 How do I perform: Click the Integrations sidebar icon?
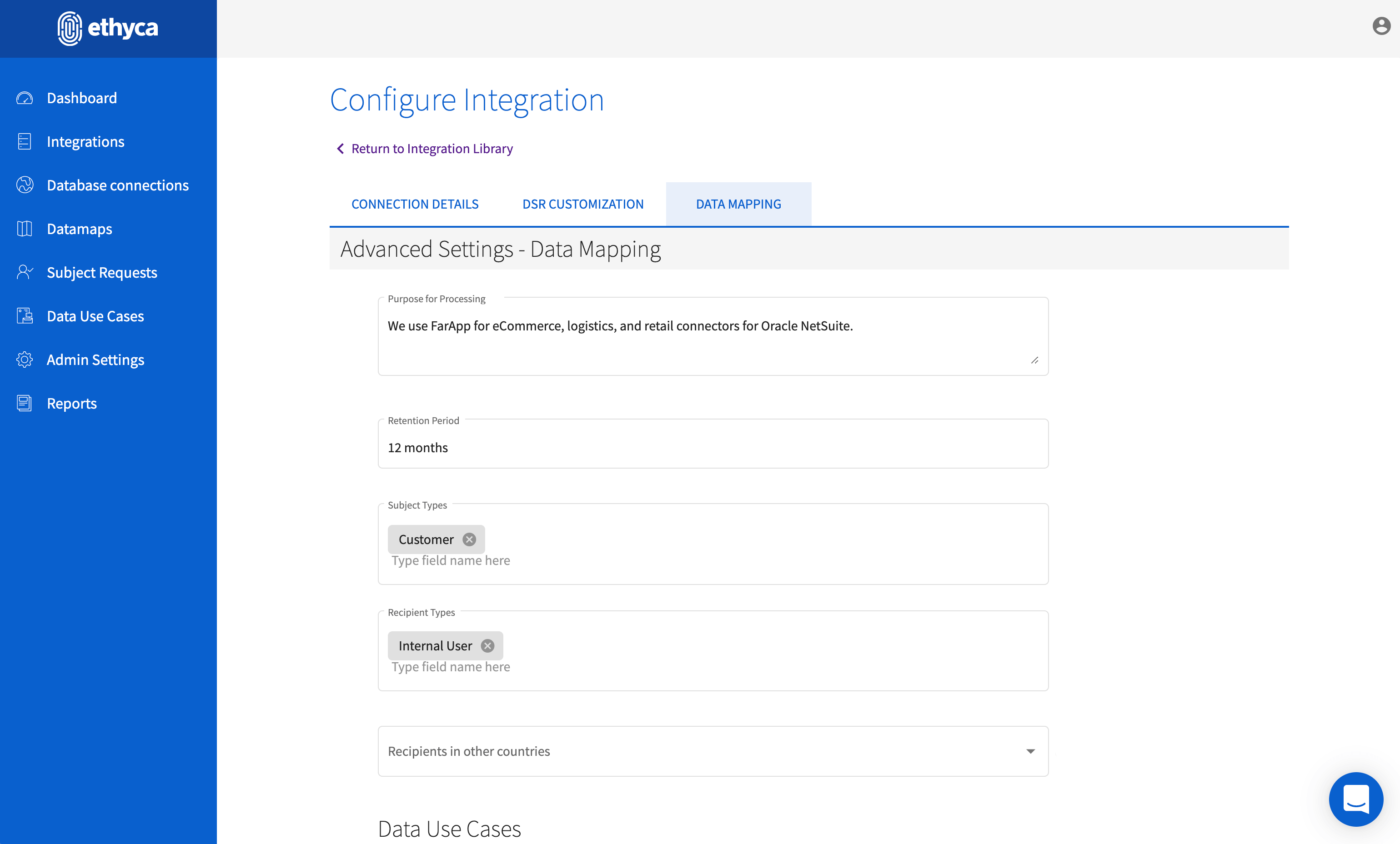point(25,141)
